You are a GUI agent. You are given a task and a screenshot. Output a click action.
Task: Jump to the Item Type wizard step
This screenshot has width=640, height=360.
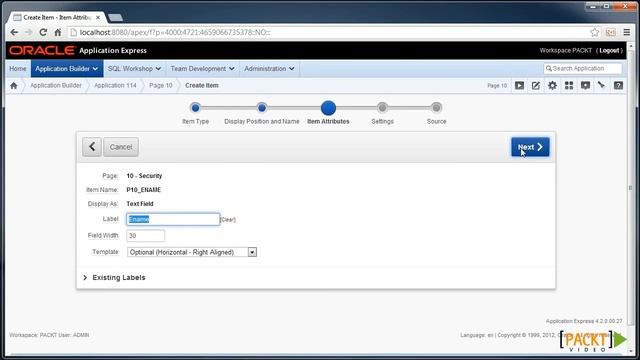[195, 108]
